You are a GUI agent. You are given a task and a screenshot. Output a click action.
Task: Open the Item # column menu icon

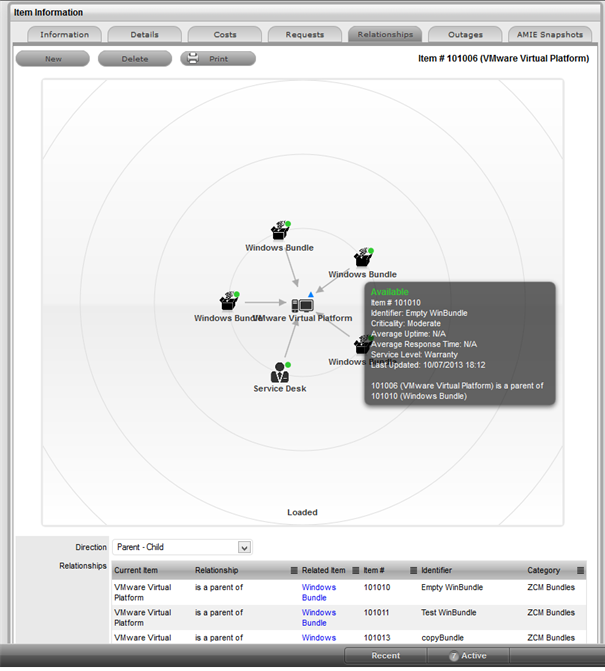point(413,570)
